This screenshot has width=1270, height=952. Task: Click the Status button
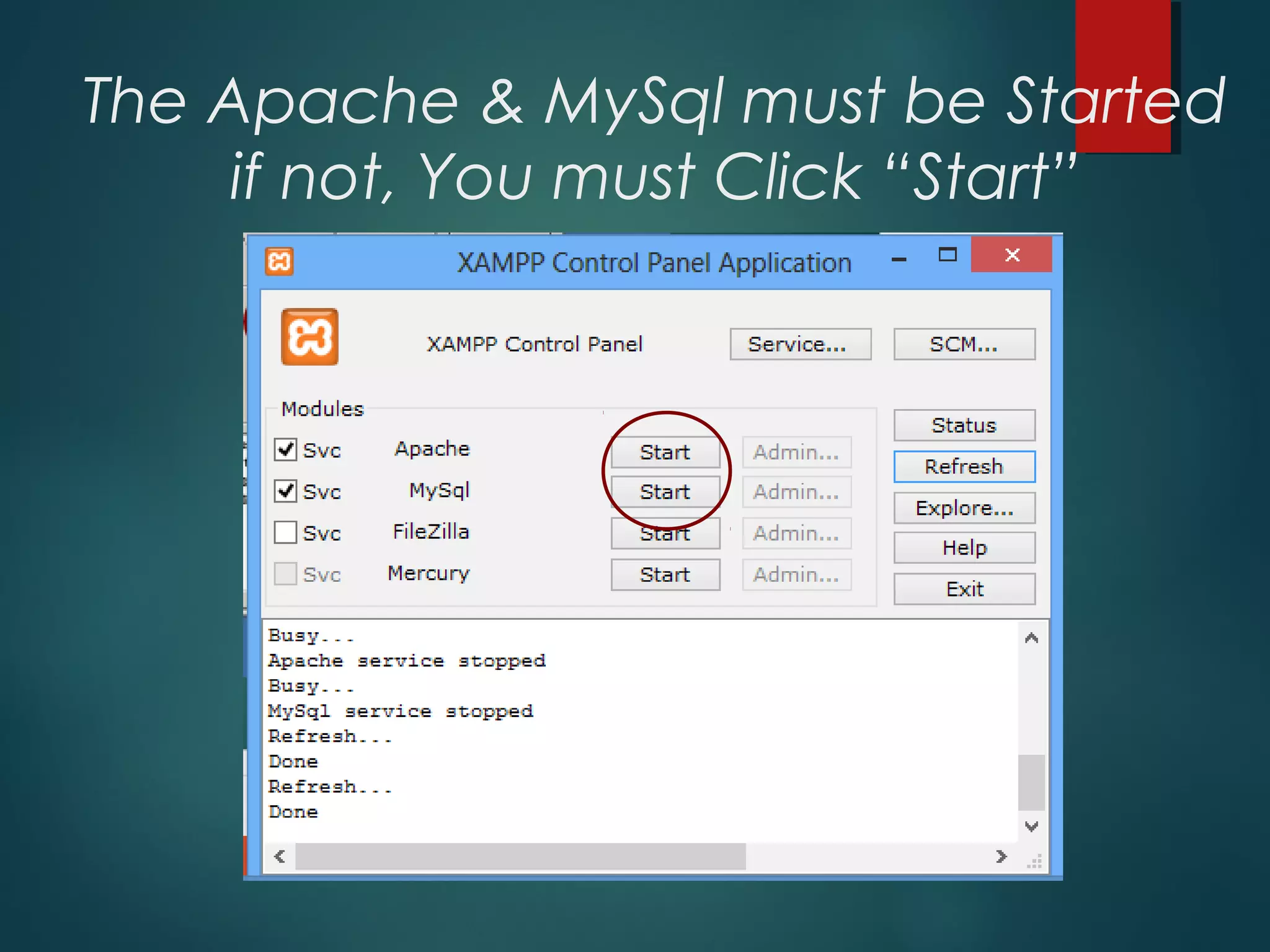[x=964, y=425]
